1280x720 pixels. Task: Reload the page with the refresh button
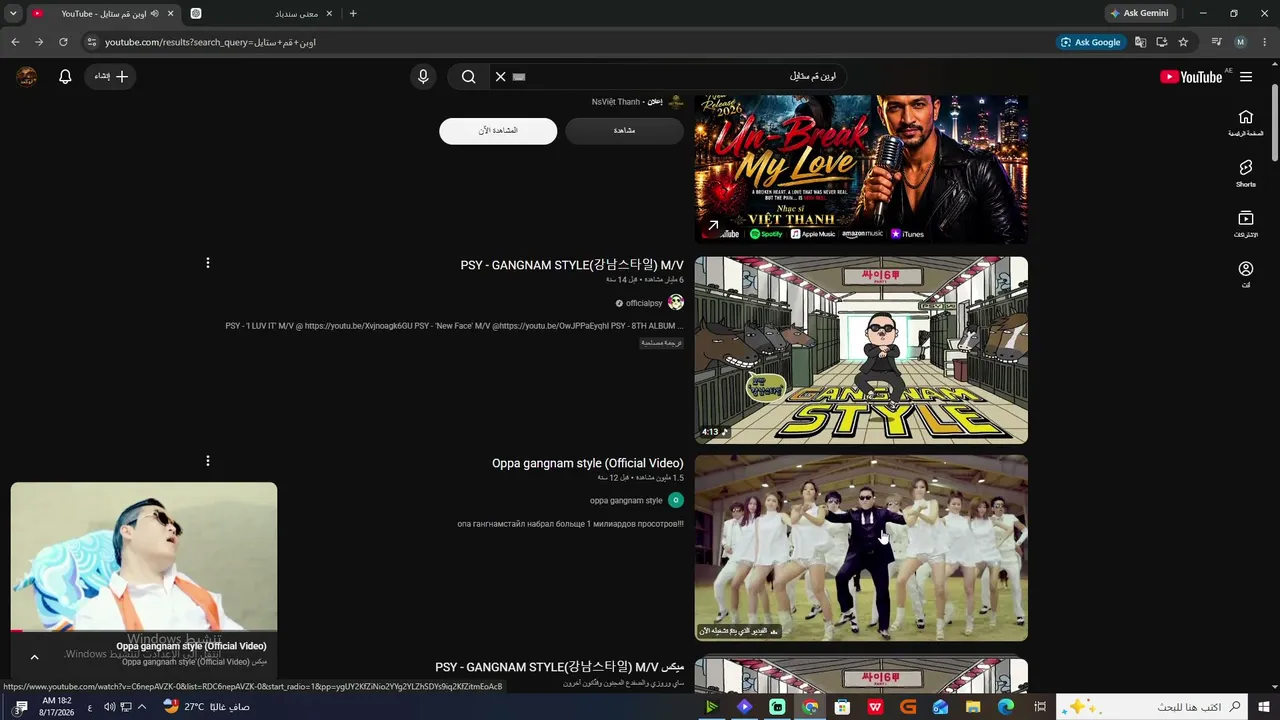pyautogui.click(x=63, y=42)
